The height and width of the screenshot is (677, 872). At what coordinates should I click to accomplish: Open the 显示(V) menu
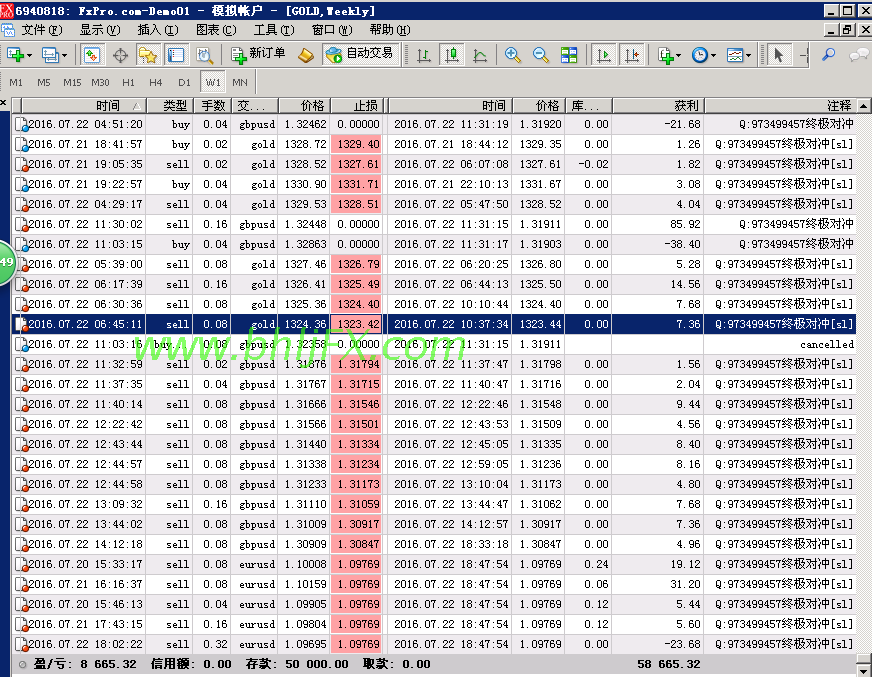click(x=100, y=29)
